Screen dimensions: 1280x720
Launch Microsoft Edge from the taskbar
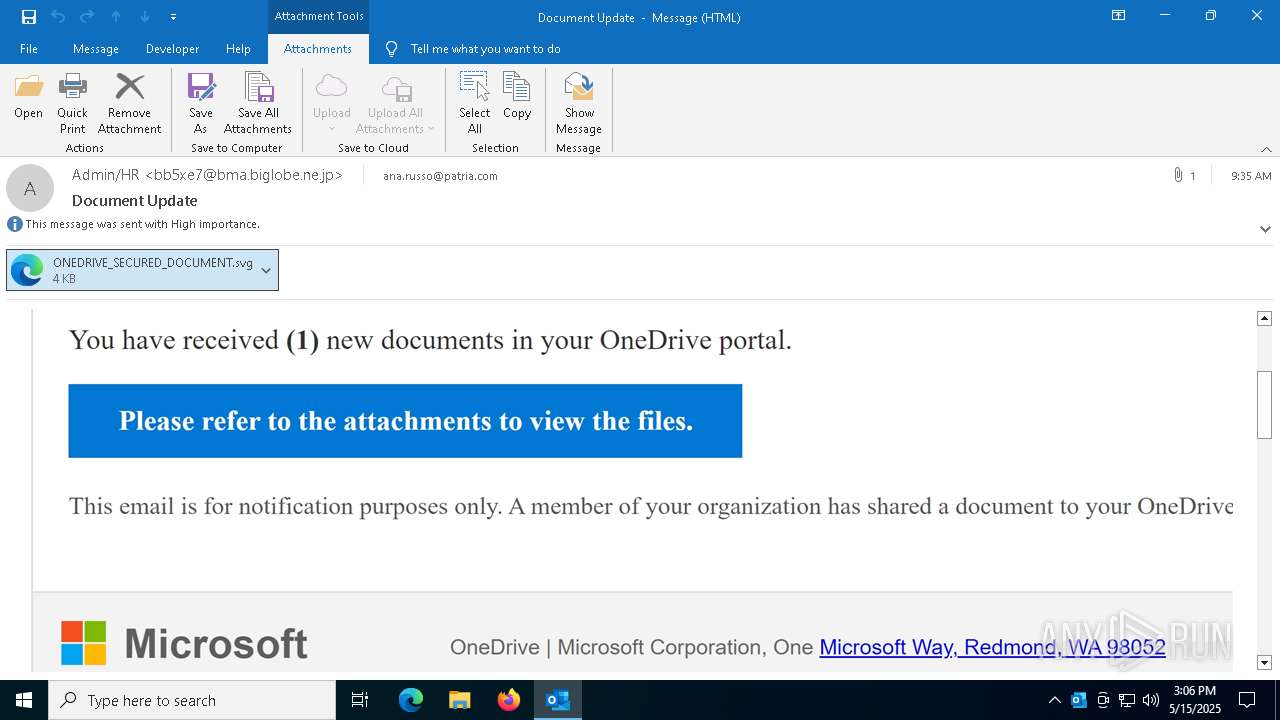click(411, 700)
